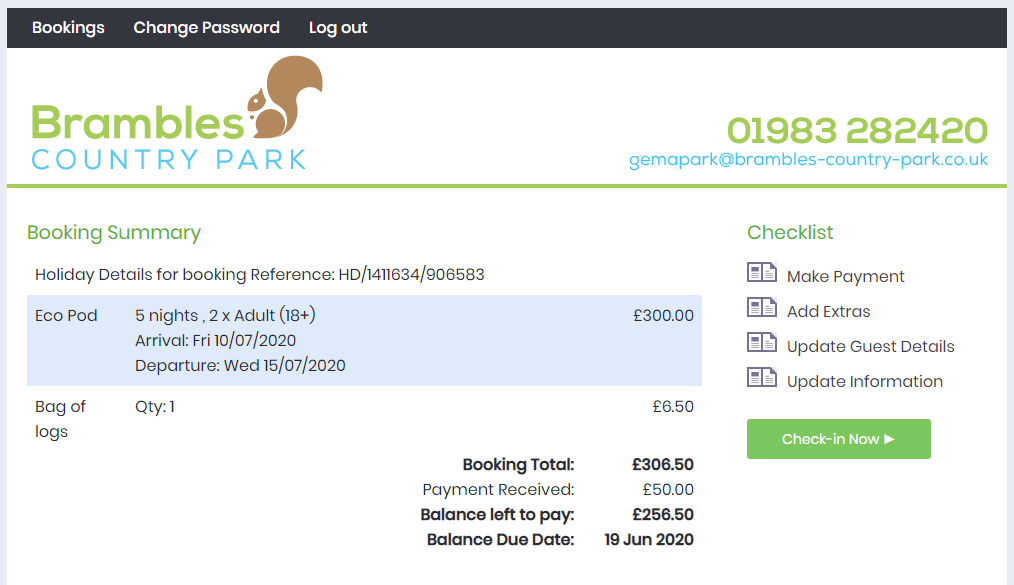Select the Eco Pod booking row
The height and width of the screenshot is (585, 1014).
point(364,340)
